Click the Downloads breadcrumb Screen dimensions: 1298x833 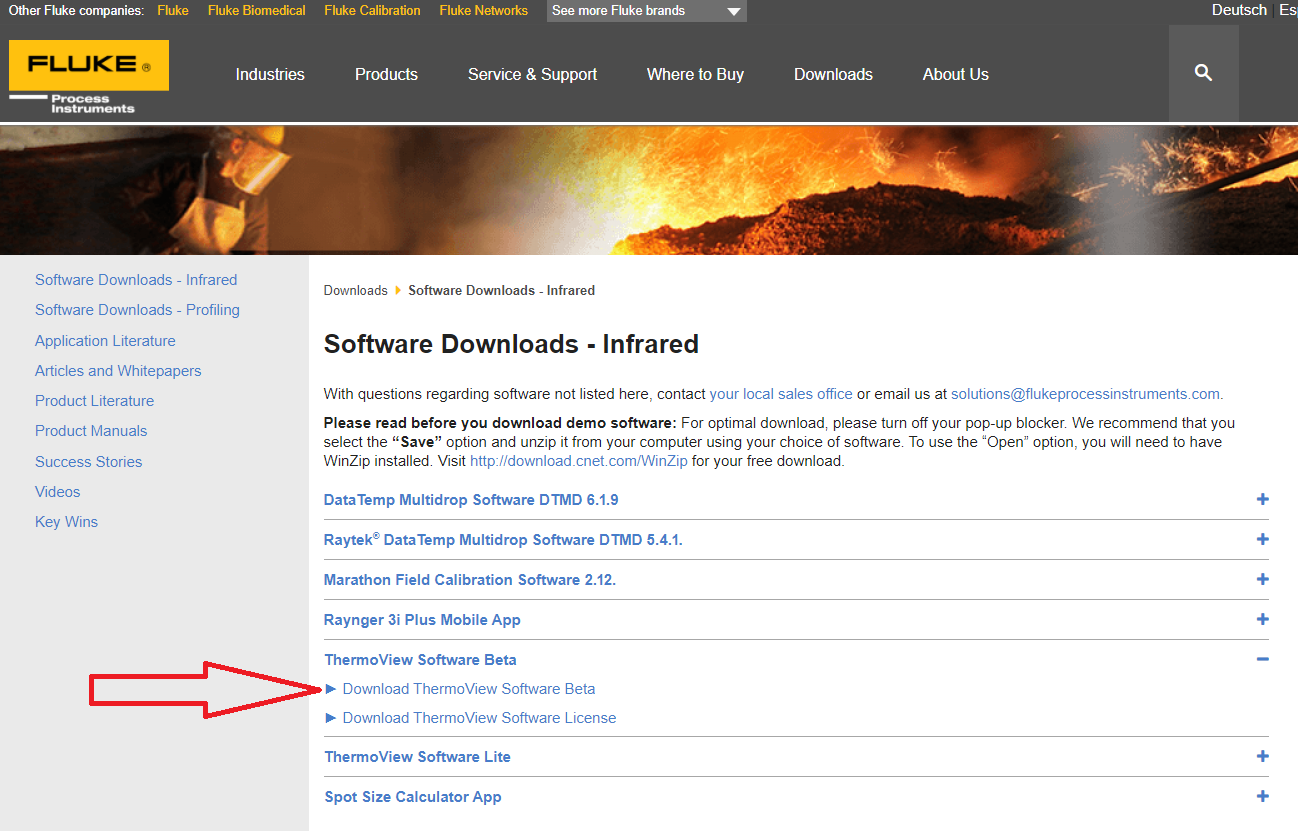click(355, 291)
